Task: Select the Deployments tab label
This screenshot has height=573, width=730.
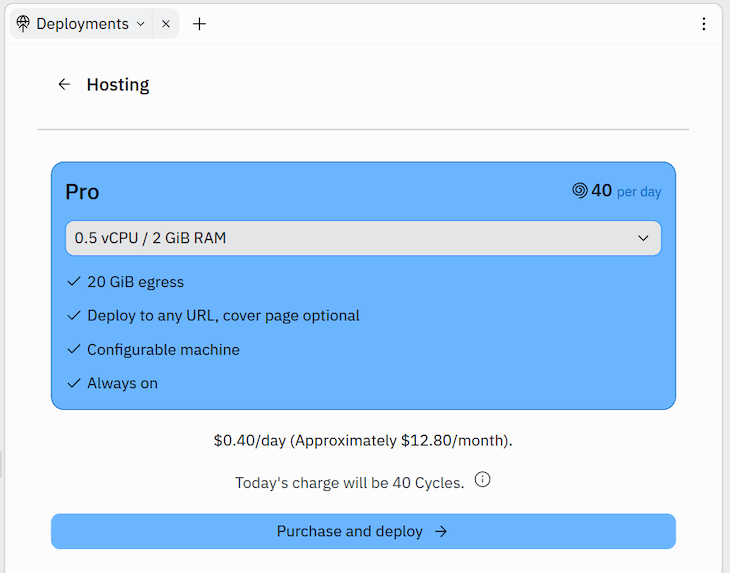Action: coord(82,24)
